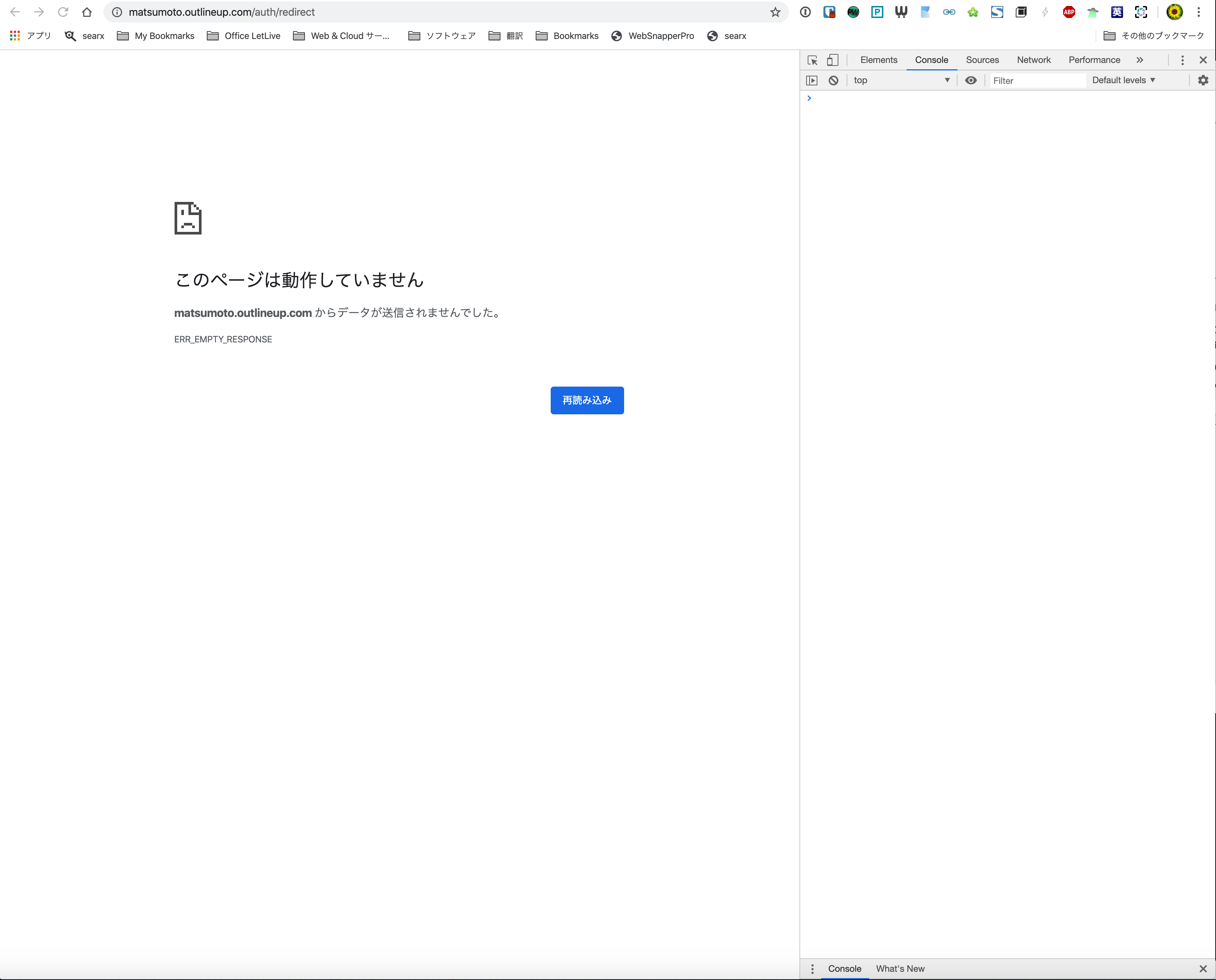This screenshot has height=980, width=1216.
Task: Expand more DevTools tabs chevron
Action: (1140, 60)
